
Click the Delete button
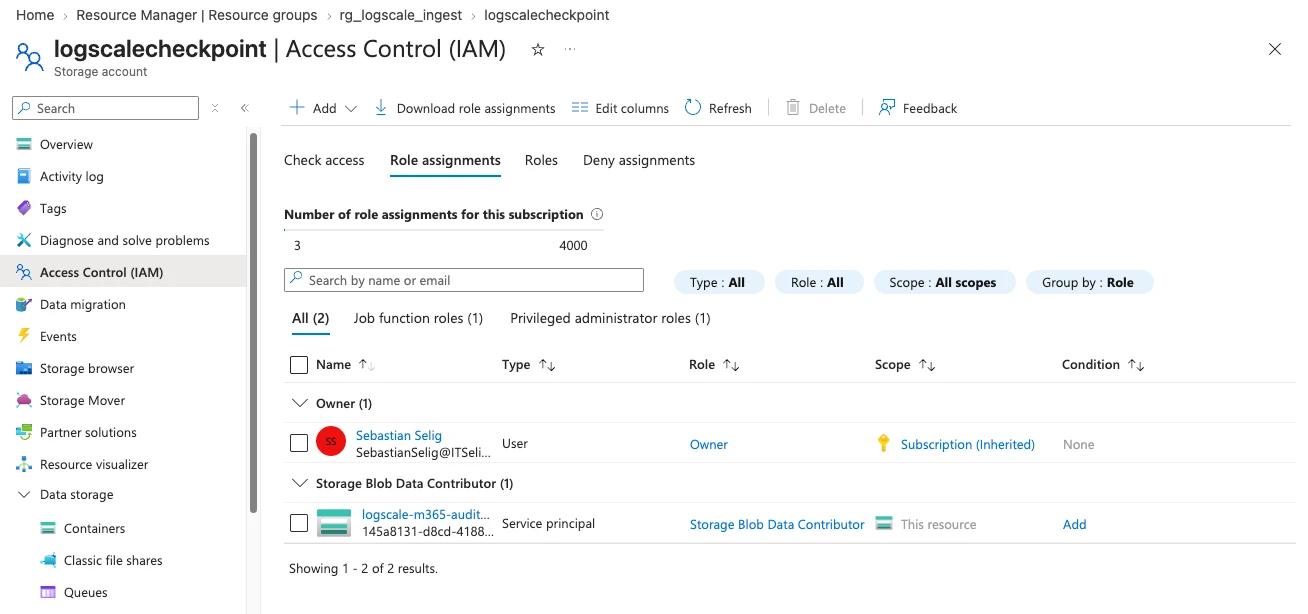click(815, 108)
